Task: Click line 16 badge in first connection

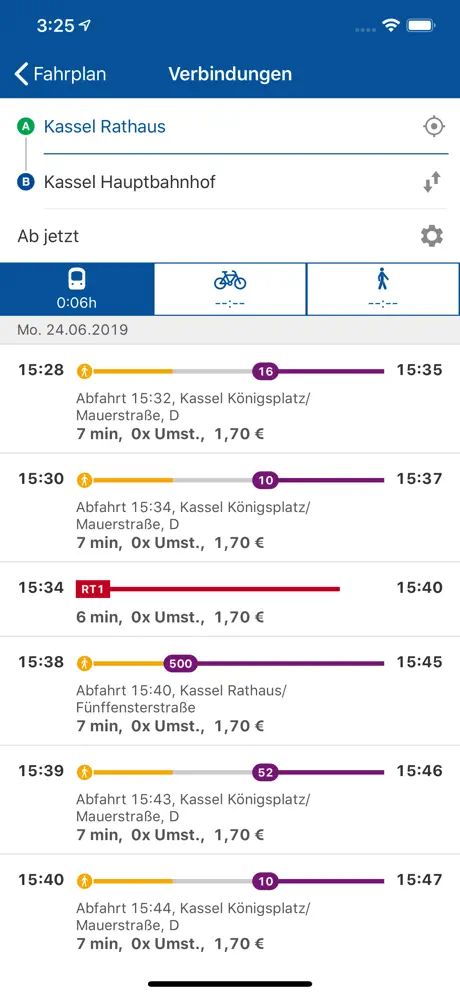Action: tap(266, 372)
